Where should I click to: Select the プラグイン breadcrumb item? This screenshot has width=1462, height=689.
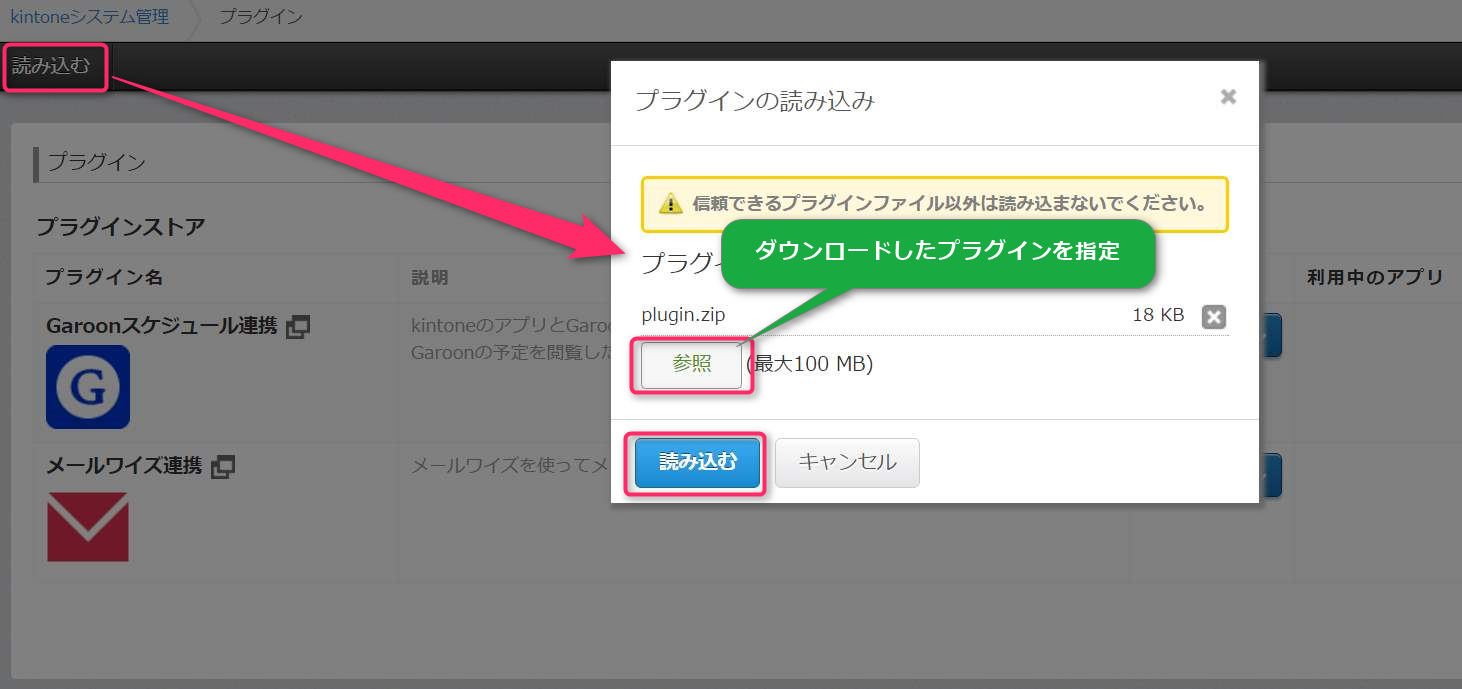260,17
